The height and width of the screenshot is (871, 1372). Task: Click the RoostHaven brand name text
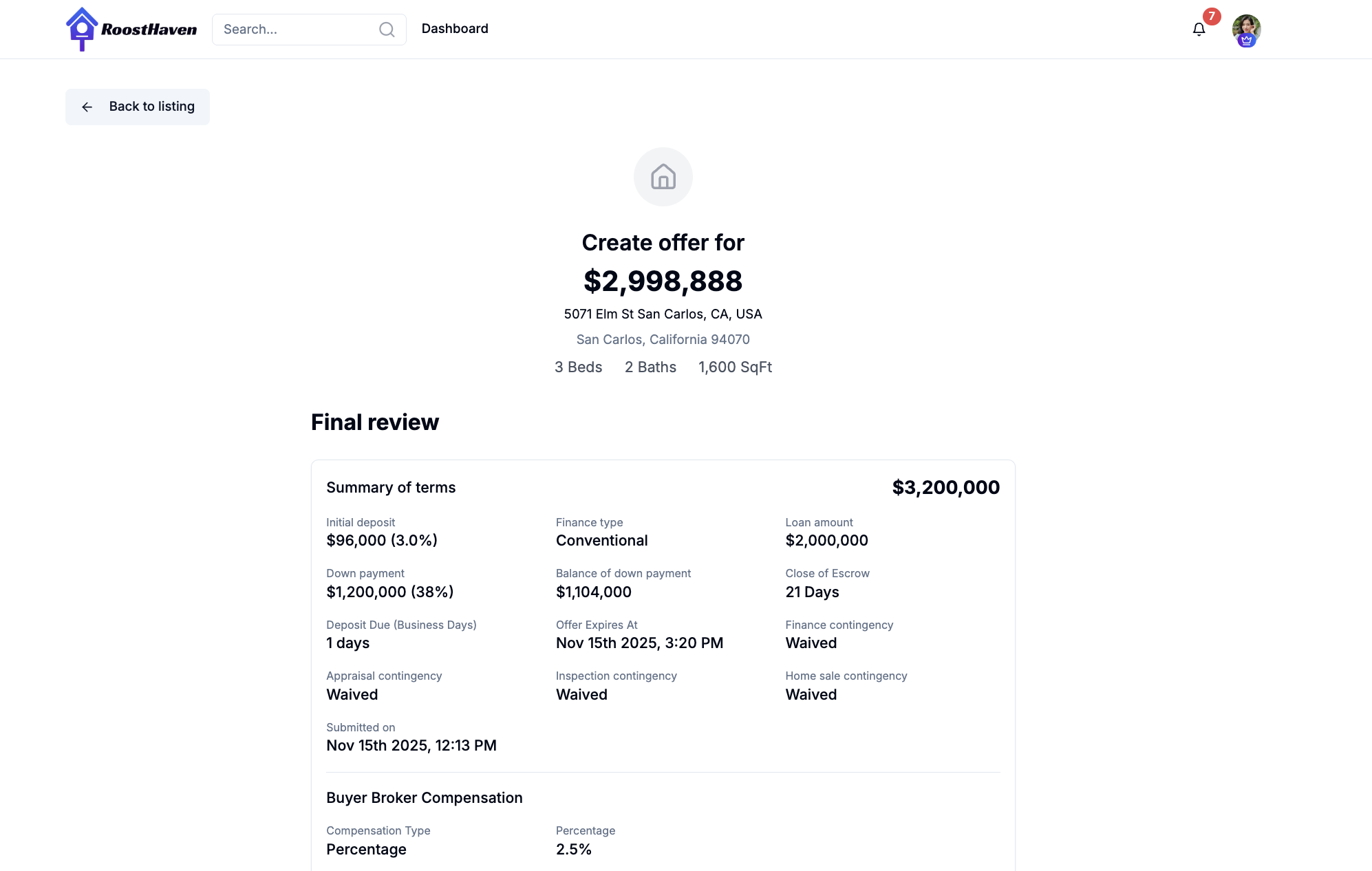(x=149, y=30)
